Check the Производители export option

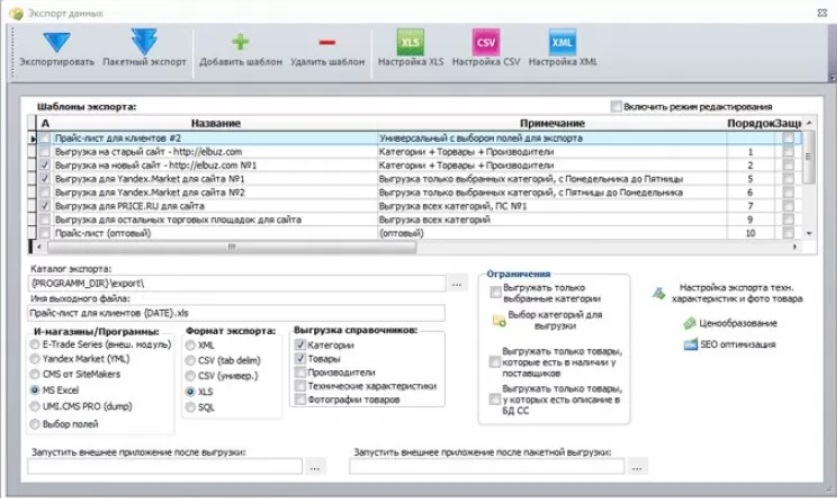point(300,371)
